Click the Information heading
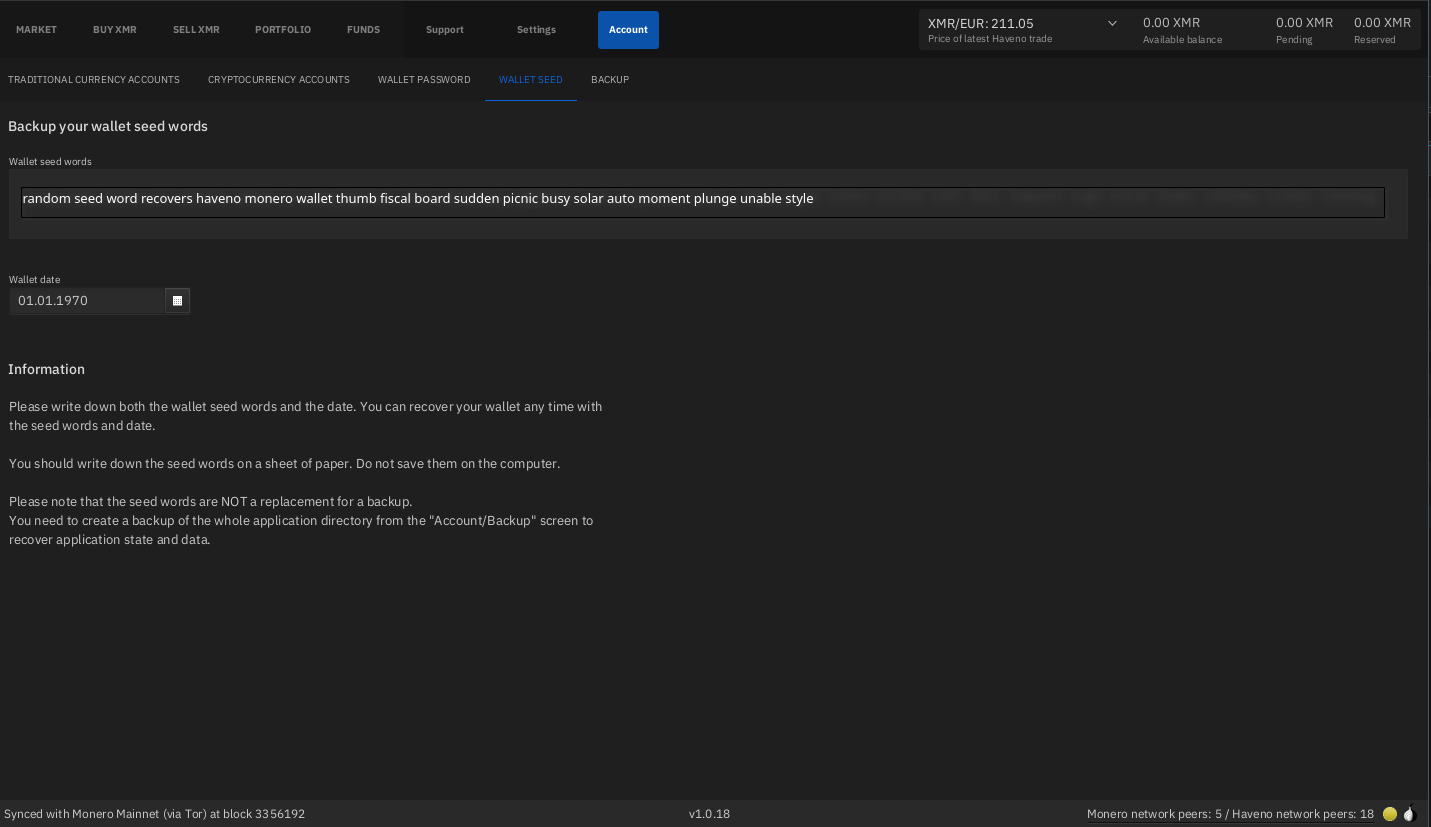 pyautogui.click(x=47, y=370)
